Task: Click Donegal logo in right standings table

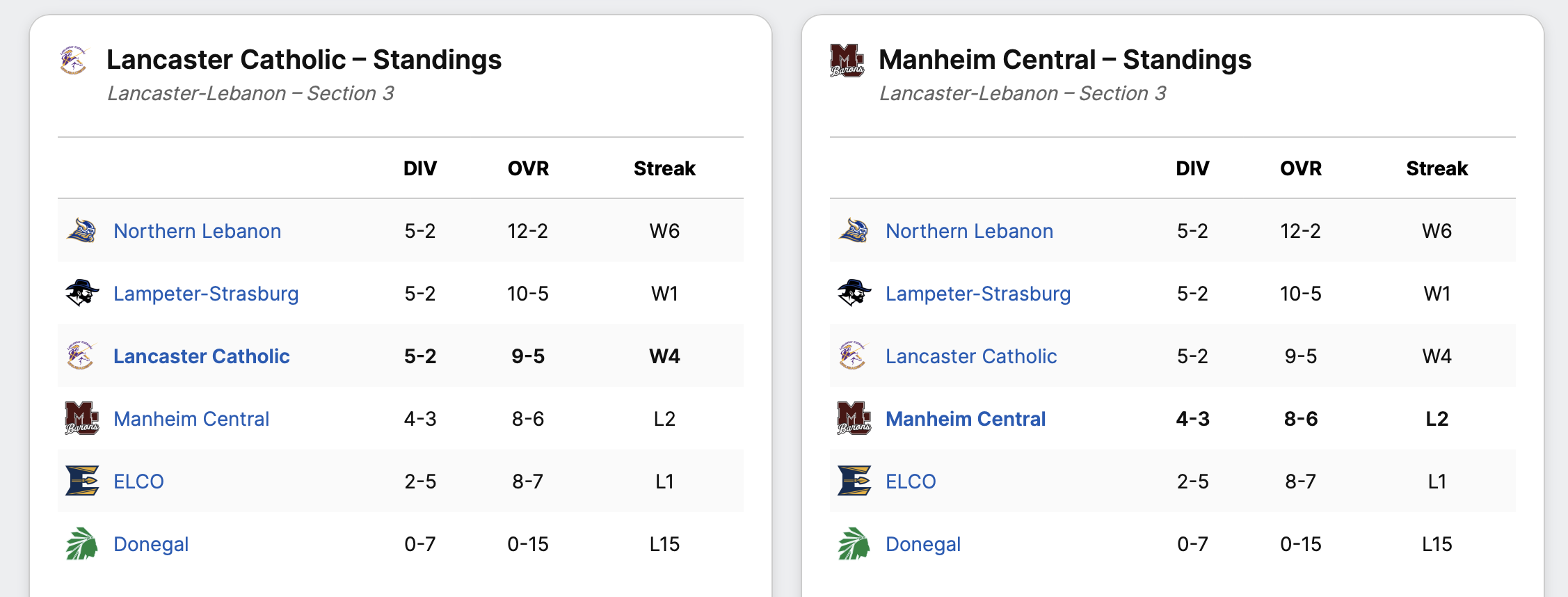Action: point(854,543)
